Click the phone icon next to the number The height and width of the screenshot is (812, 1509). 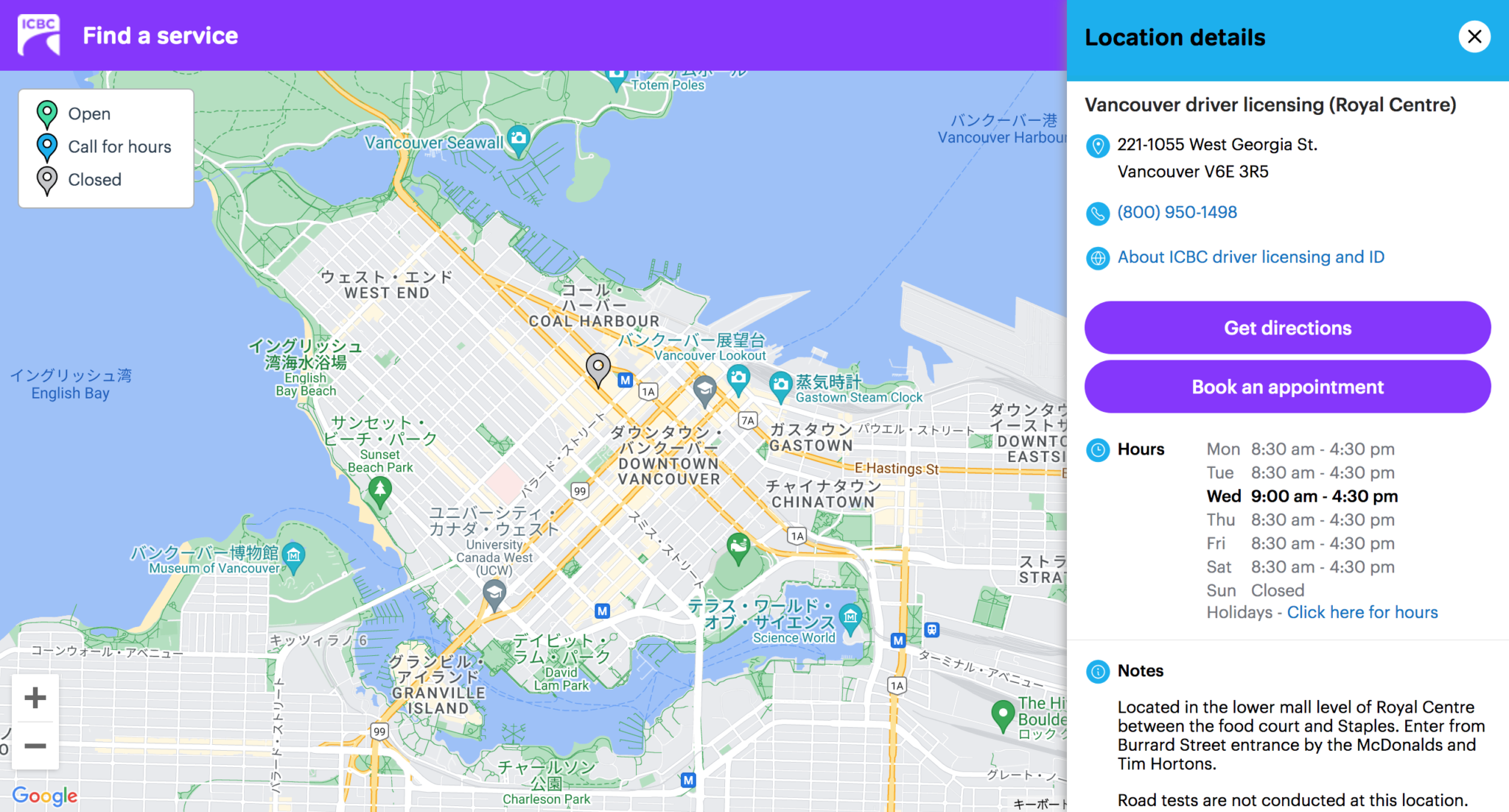pos(1097,213)
